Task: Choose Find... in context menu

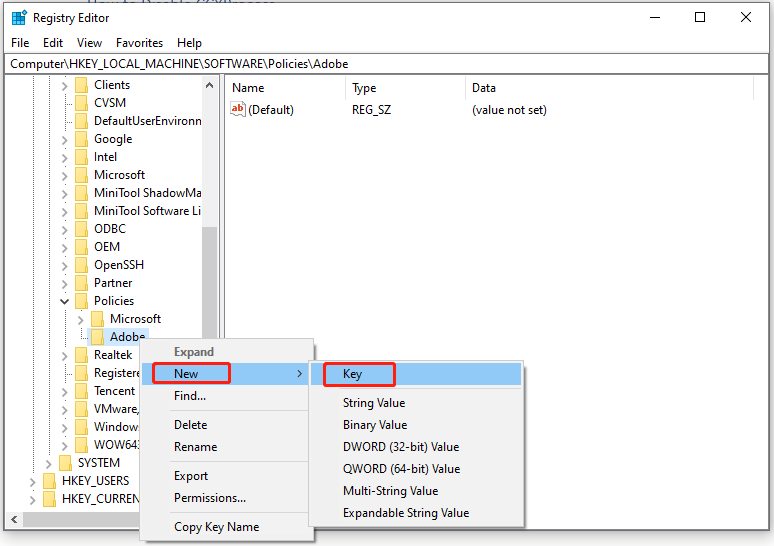Action: point(225,396)
